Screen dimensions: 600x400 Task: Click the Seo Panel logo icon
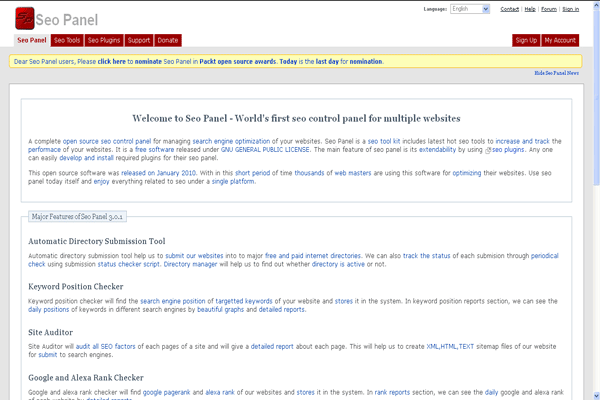(24, 16)
